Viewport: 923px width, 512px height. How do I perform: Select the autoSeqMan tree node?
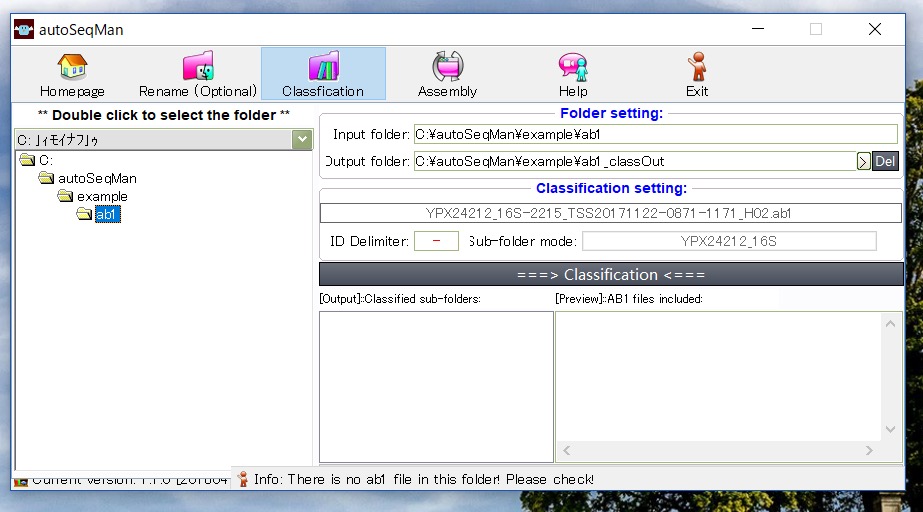tap(97, 178)
